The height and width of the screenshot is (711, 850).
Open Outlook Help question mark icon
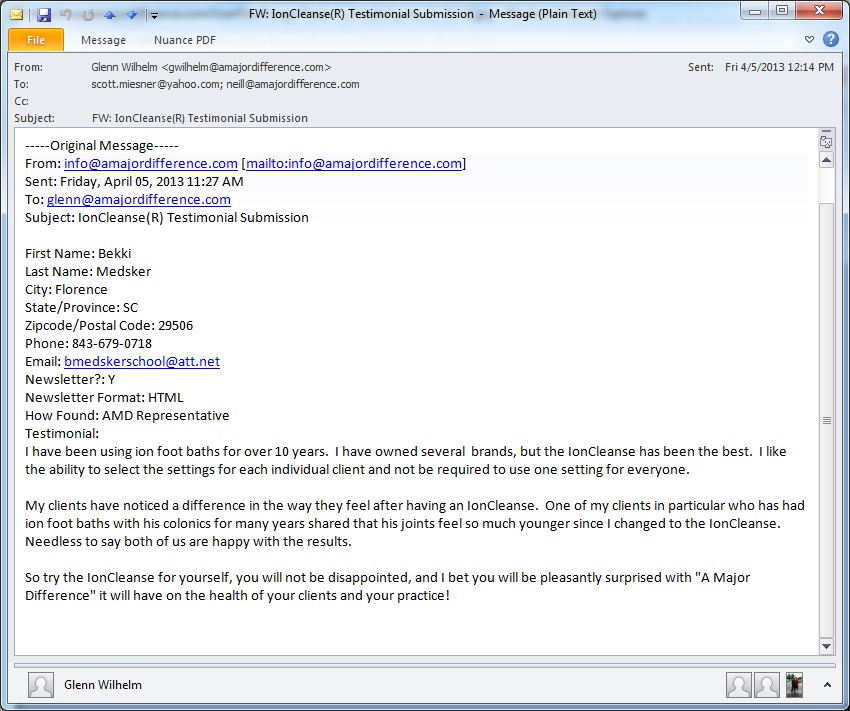tap(830, 39)
